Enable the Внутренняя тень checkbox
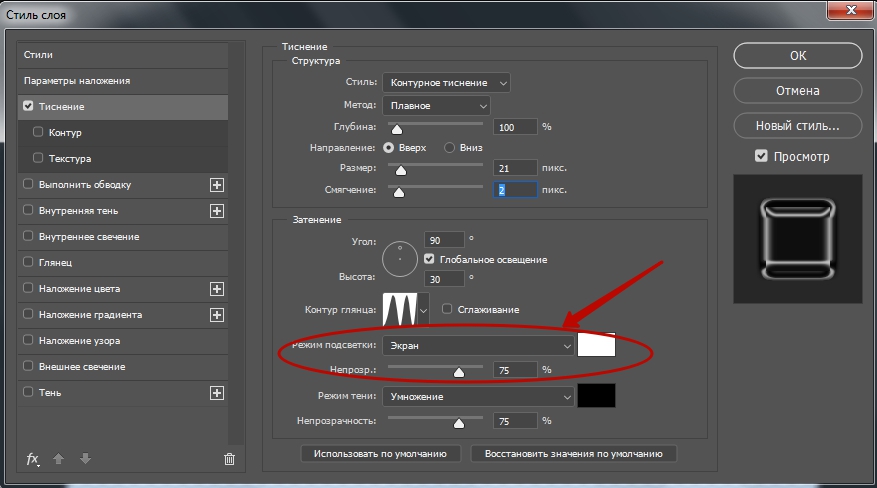Screen dimensions: 877x488 [28, 210]
